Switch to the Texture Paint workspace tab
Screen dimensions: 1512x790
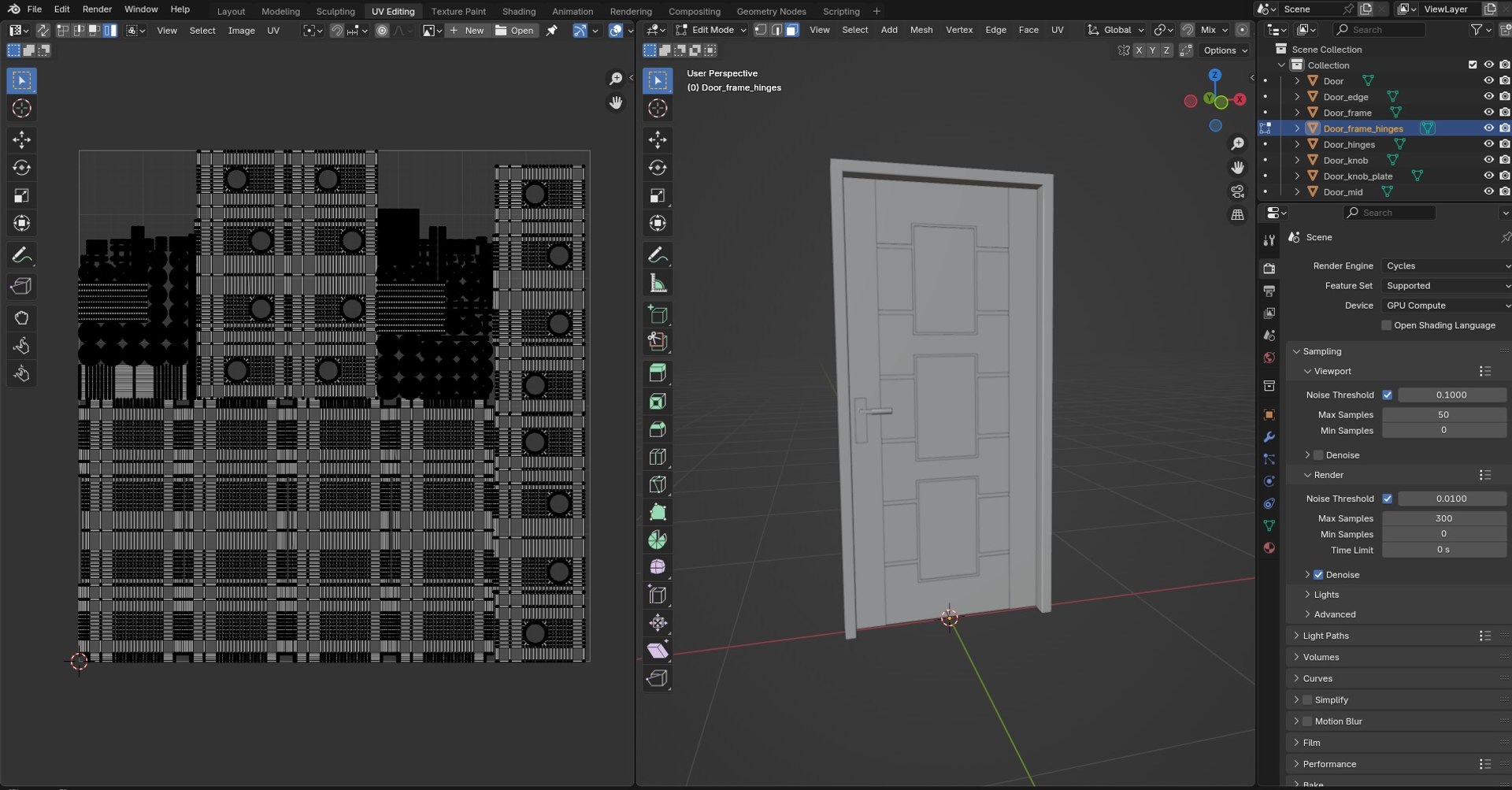tap(458, 11)
